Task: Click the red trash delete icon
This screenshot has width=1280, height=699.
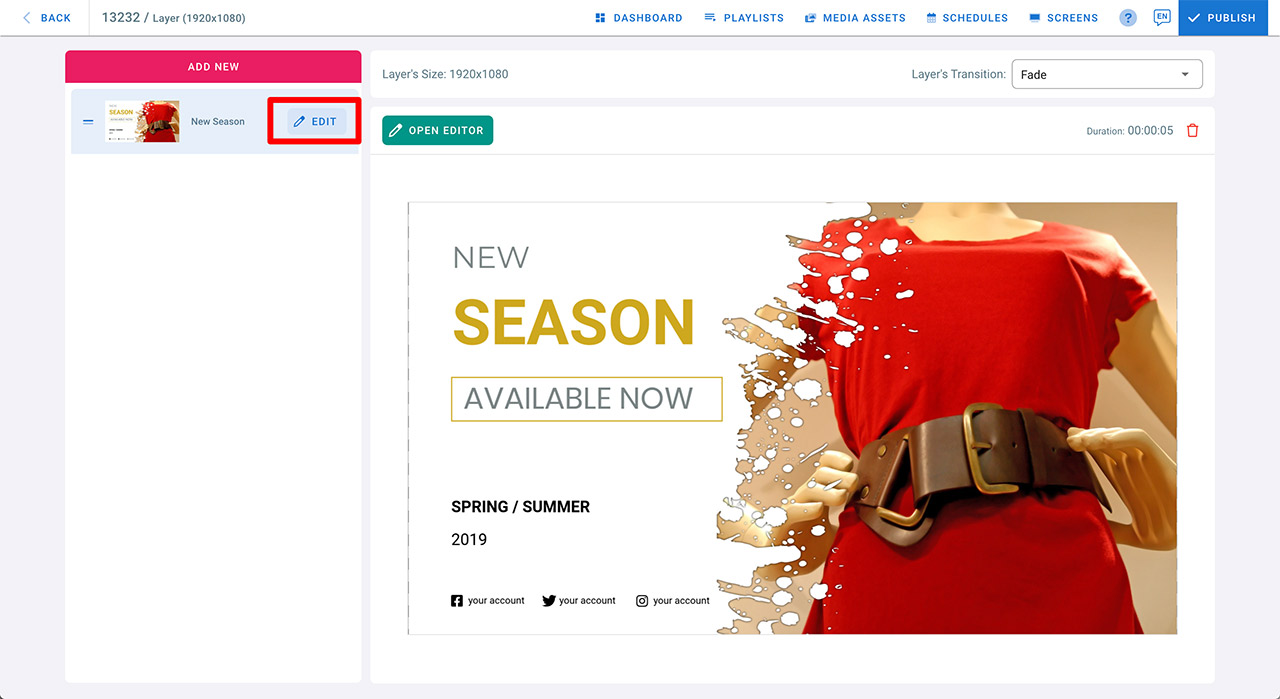Action: [x=1192, y=131]
